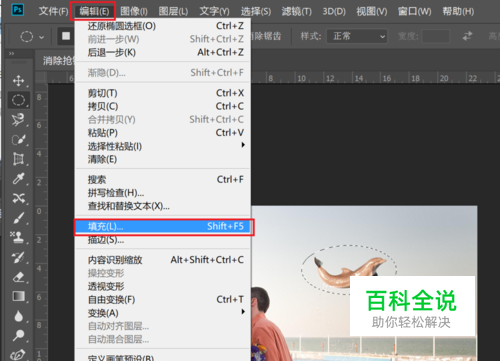Choose 填充(L)... menu entry
500x361 pixels.
163,226
